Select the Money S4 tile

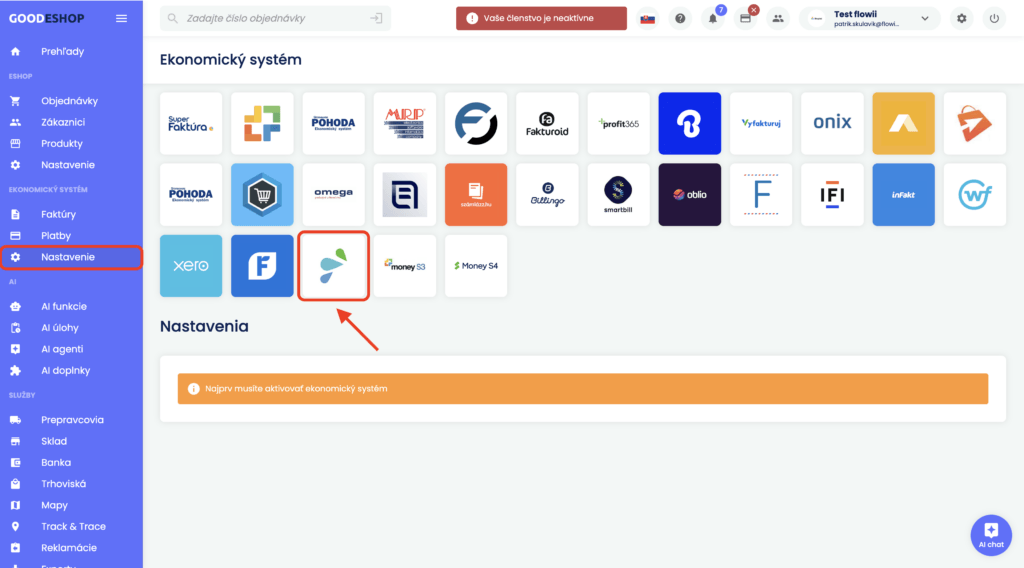tap(475, 266)
